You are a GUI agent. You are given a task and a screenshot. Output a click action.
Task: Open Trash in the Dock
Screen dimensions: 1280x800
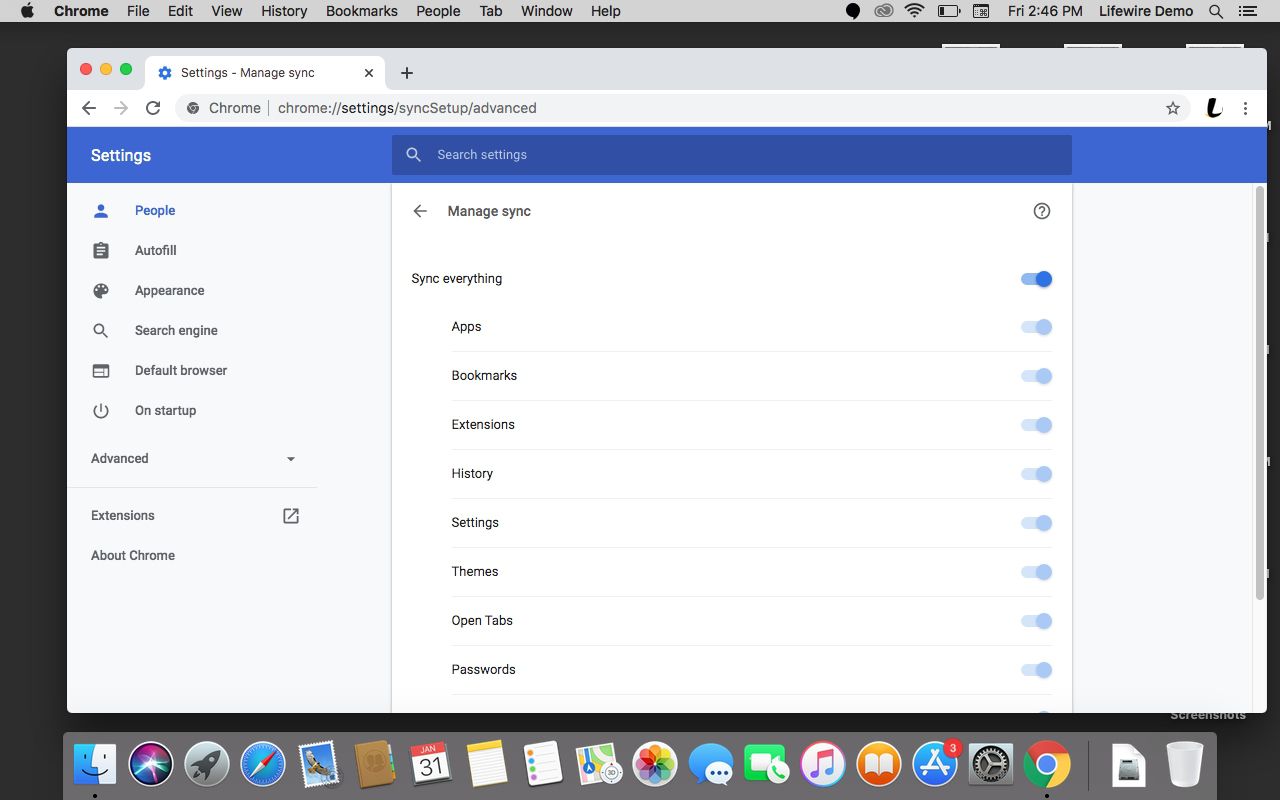click(1185, 765)
